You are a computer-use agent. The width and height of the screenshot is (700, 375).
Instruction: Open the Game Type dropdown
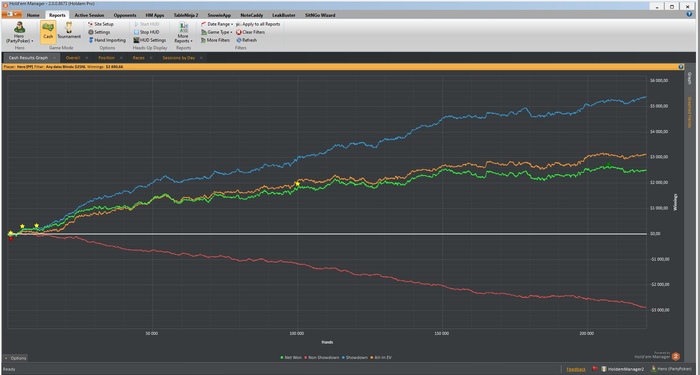(x=217, y=32)
